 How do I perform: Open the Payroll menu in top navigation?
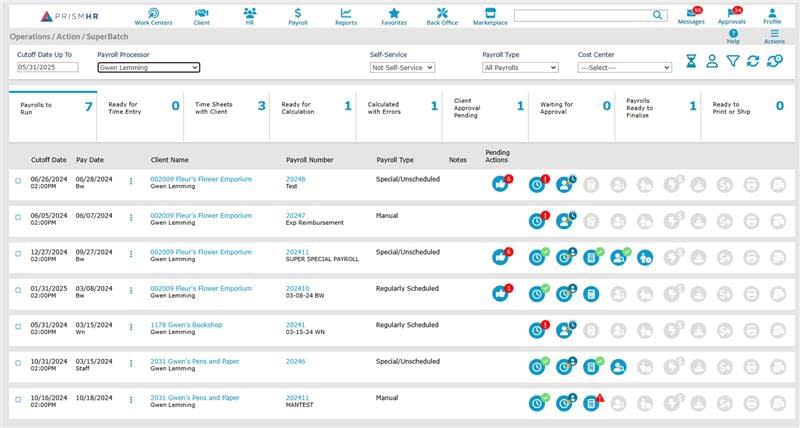[x=297, y=15]
